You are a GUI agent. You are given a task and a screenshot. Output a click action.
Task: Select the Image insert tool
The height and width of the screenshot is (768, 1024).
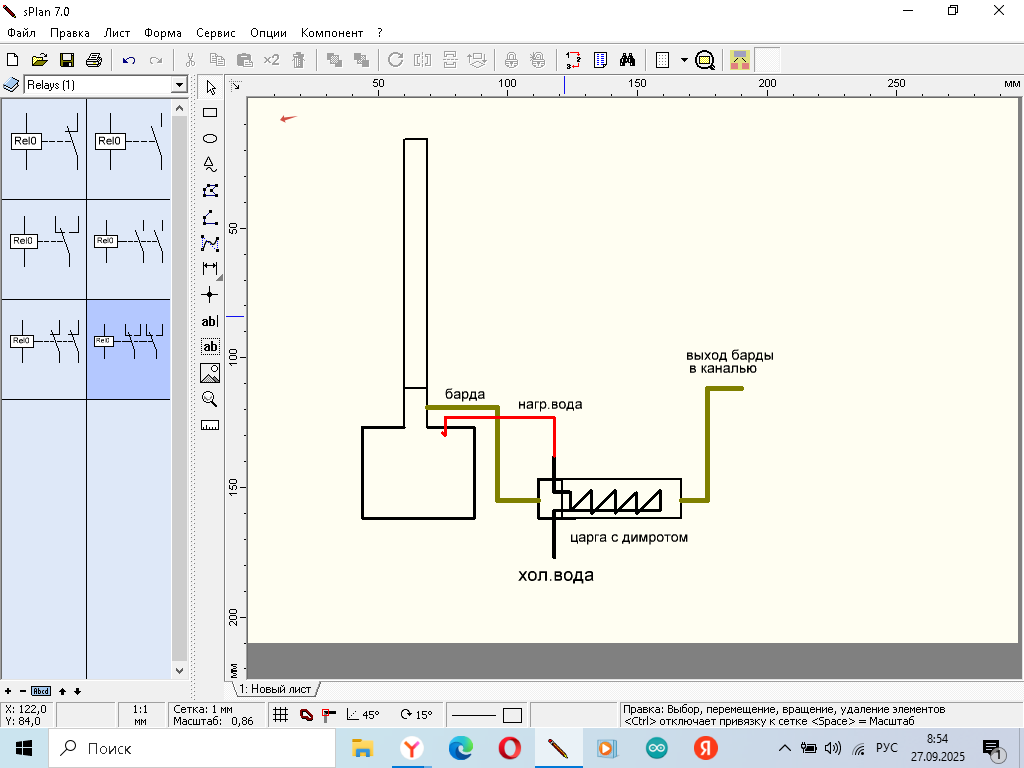click(x=210, y=373)
